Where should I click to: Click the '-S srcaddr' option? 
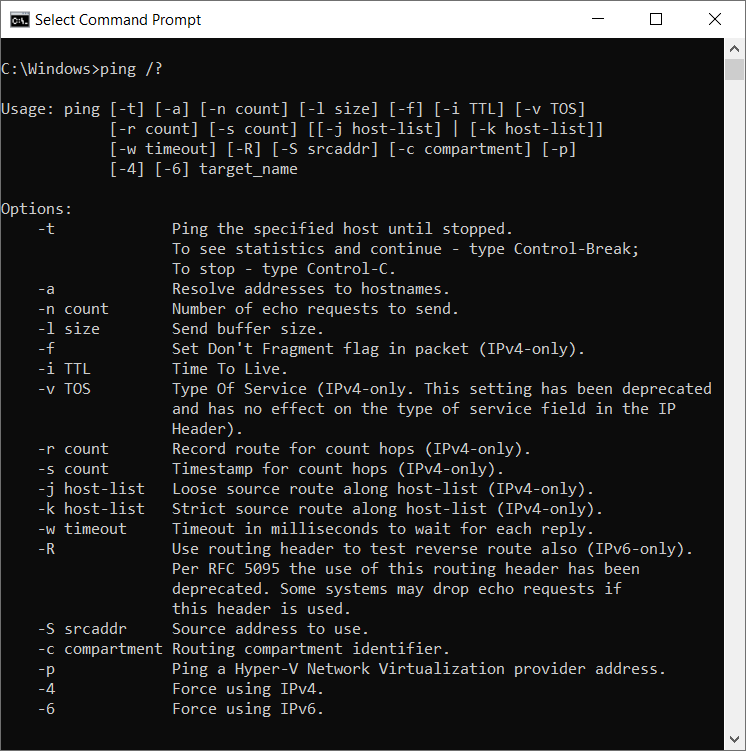coord(82,629)
